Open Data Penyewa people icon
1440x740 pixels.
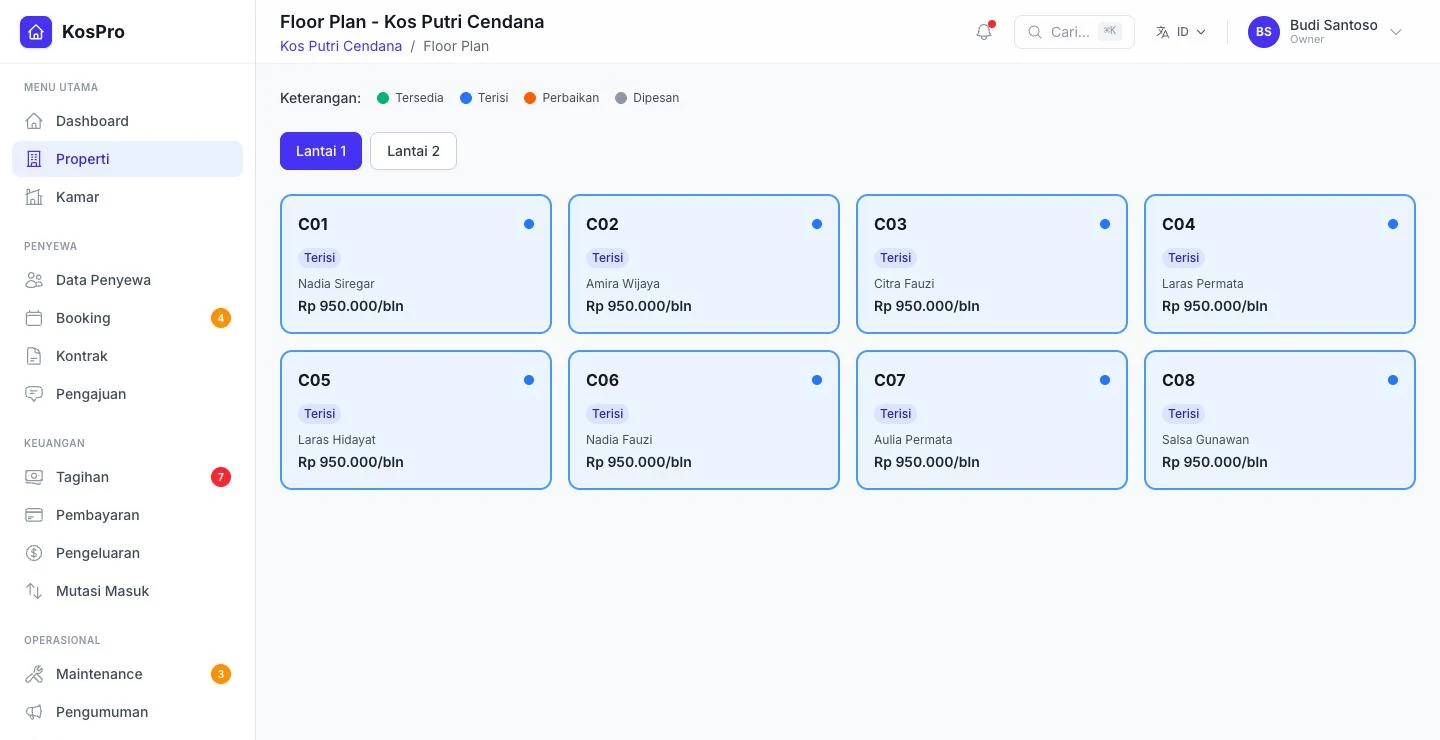(x=34, y=280)
